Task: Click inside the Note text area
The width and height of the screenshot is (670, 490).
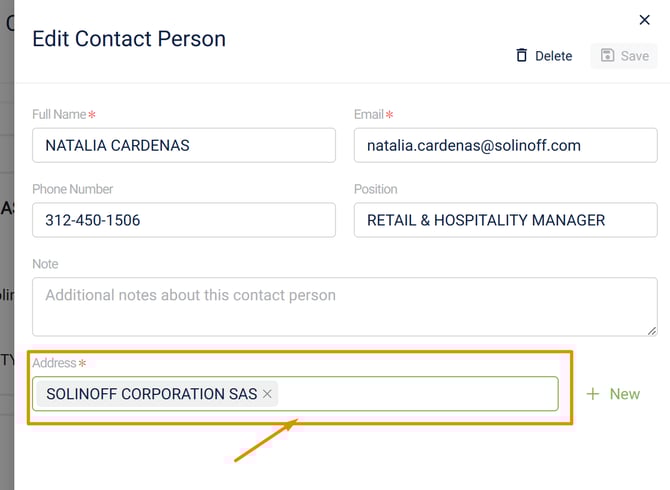Action: click(344, 306)
